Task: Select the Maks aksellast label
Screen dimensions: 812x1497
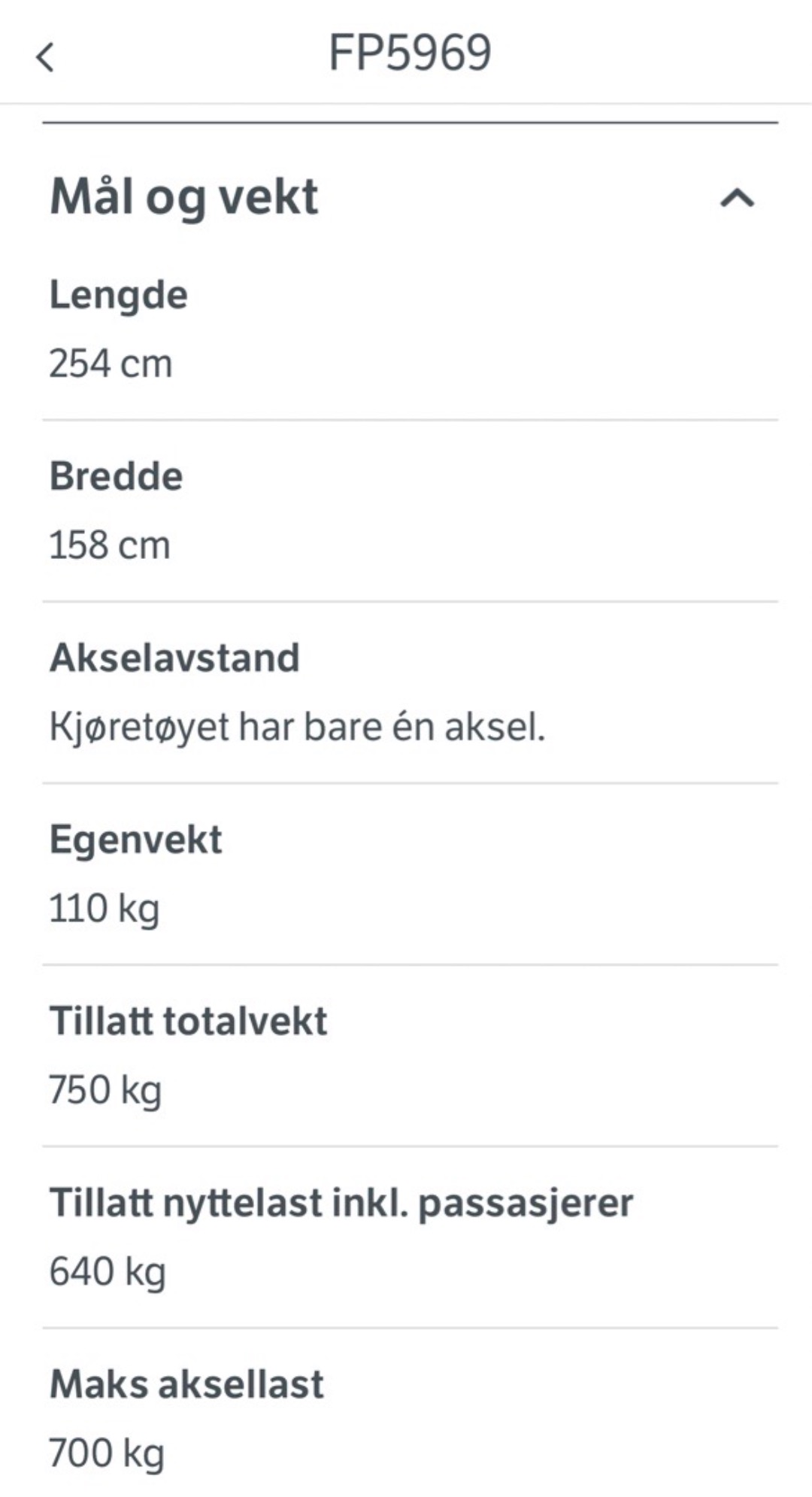Action: point(187,1384)
